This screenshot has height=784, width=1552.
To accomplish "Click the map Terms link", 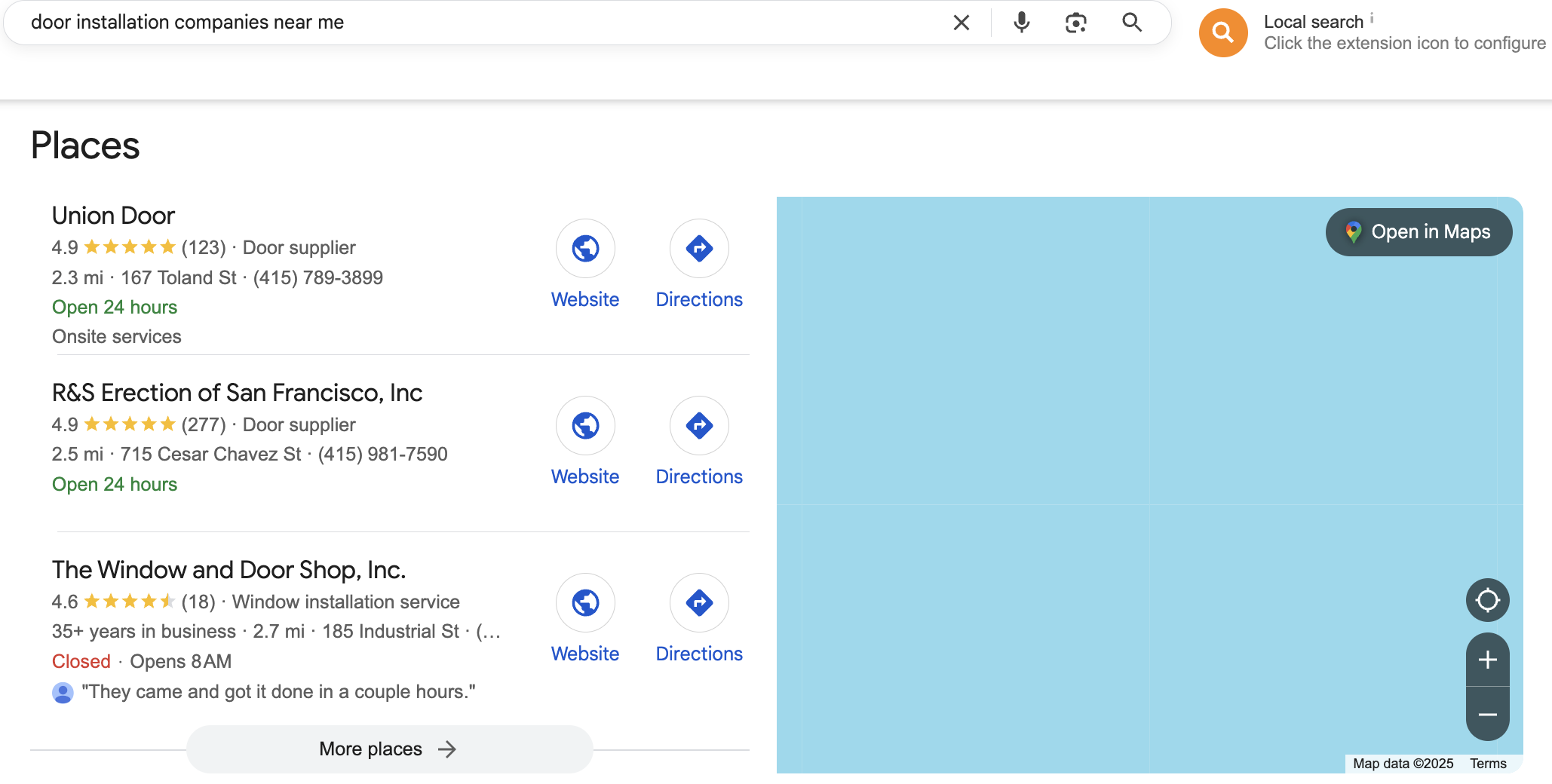I will pyautogui.click(x=1488, y=764).
